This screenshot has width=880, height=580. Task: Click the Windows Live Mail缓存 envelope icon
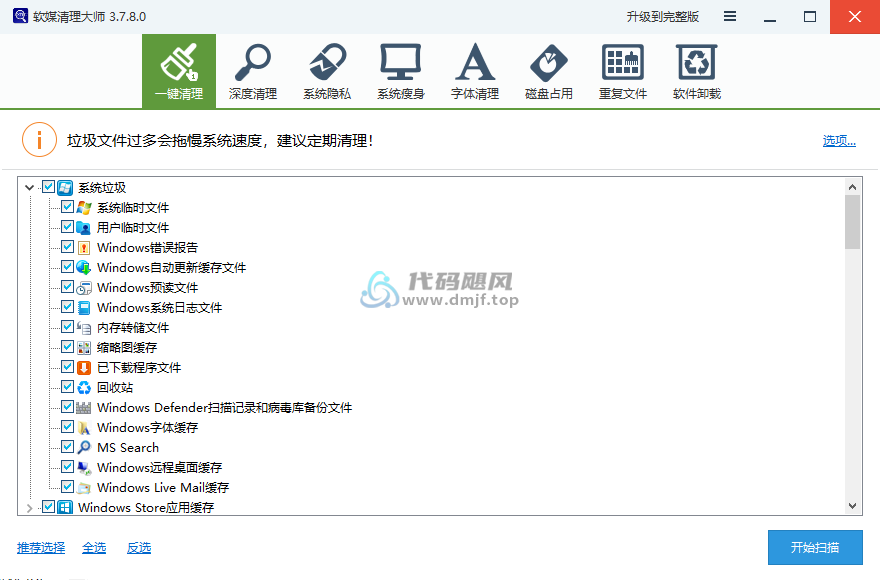[84, 488]
